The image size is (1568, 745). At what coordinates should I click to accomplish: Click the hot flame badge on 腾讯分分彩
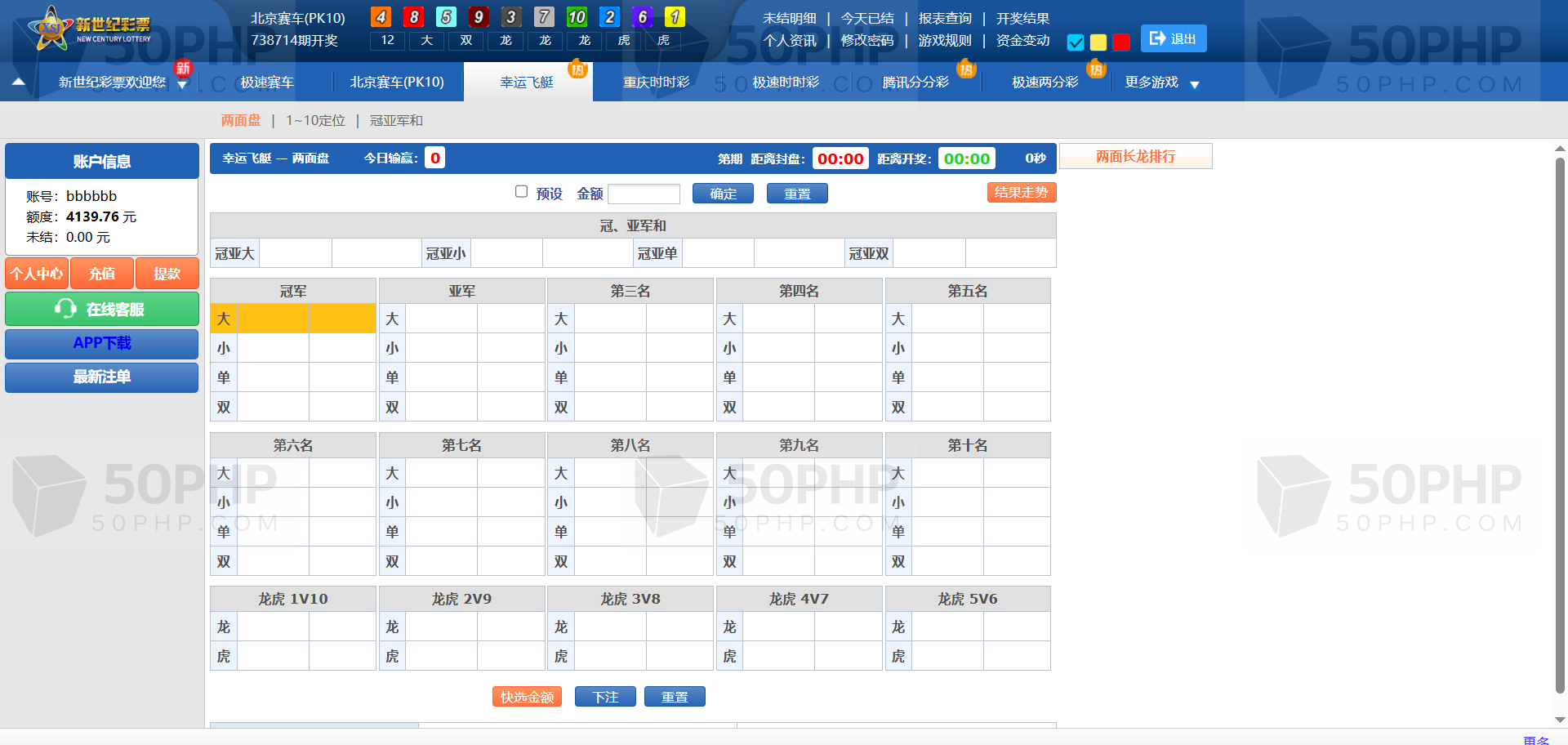click(x=966, y=69)
